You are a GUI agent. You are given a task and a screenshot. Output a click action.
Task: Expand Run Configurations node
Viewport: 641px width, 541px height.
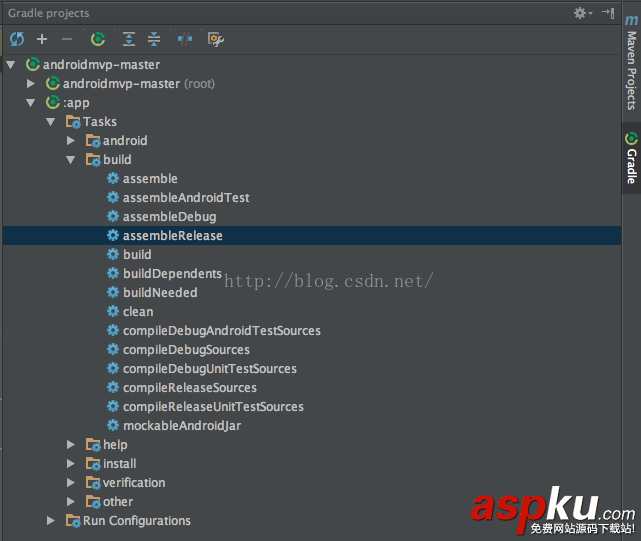click(51, 521)
